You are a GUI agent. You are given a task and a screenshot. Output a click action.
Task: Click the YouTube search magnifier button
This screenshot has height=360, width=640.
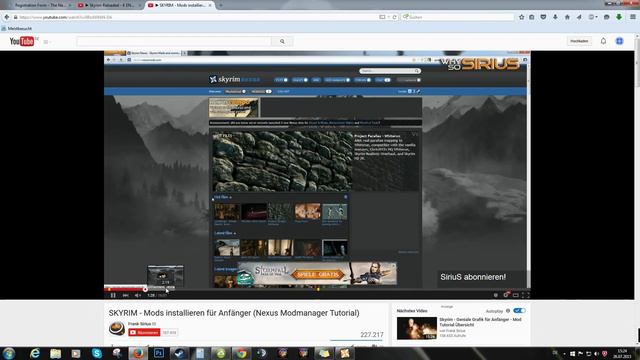pyautogui.click(x=282, y=41)
